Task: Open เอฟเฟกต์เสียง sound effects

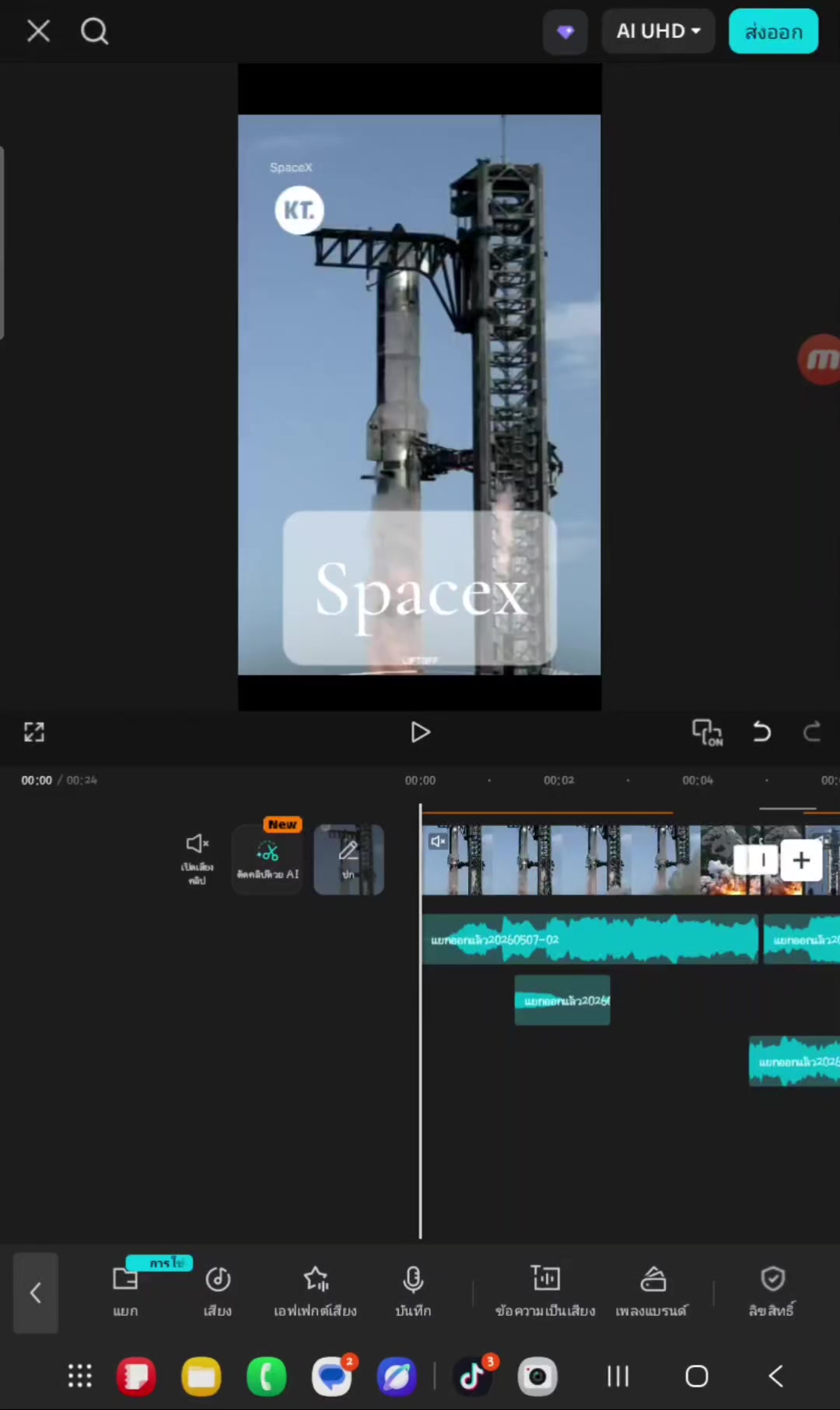Action: (x=315, y=1292)
